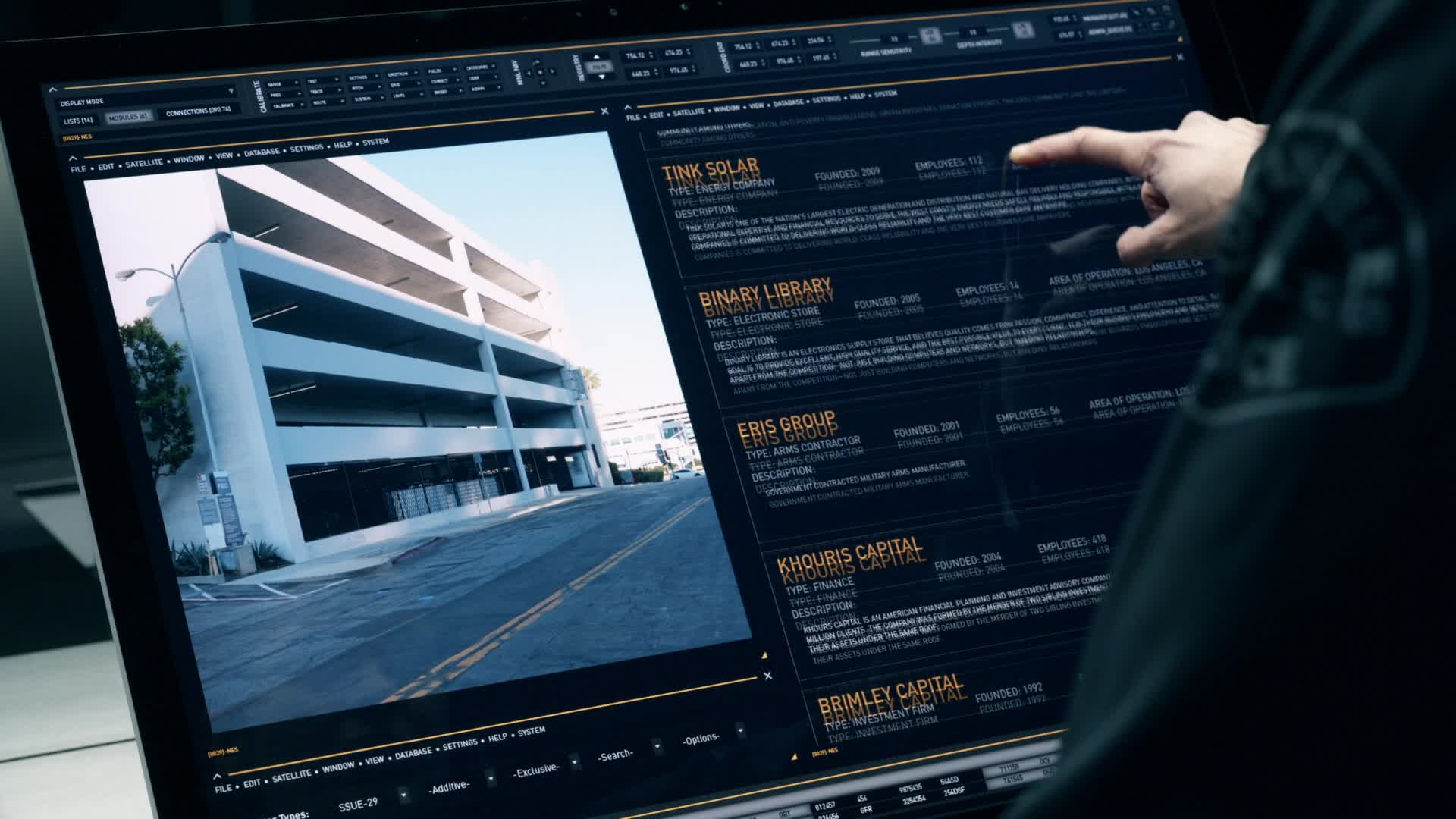Open ROUTE dropdown in Calibrate group
Viewport: 1456px width, 819px height.
328,101
